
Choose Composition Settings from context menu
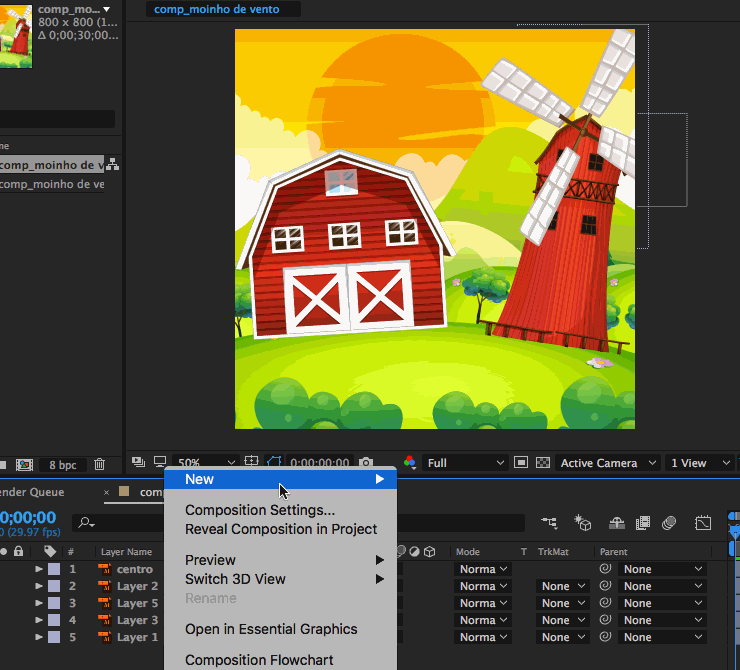coord(260,511)
